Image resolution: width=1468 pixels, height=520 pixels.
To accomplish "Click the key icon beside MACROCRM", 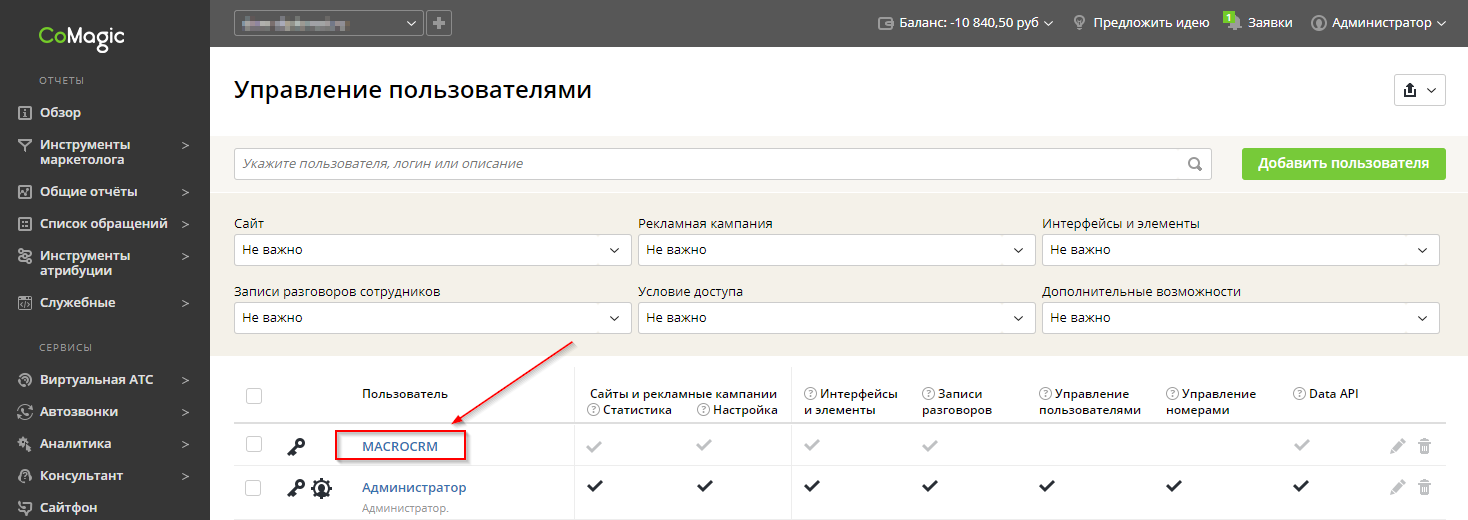I will click(296, 447).
